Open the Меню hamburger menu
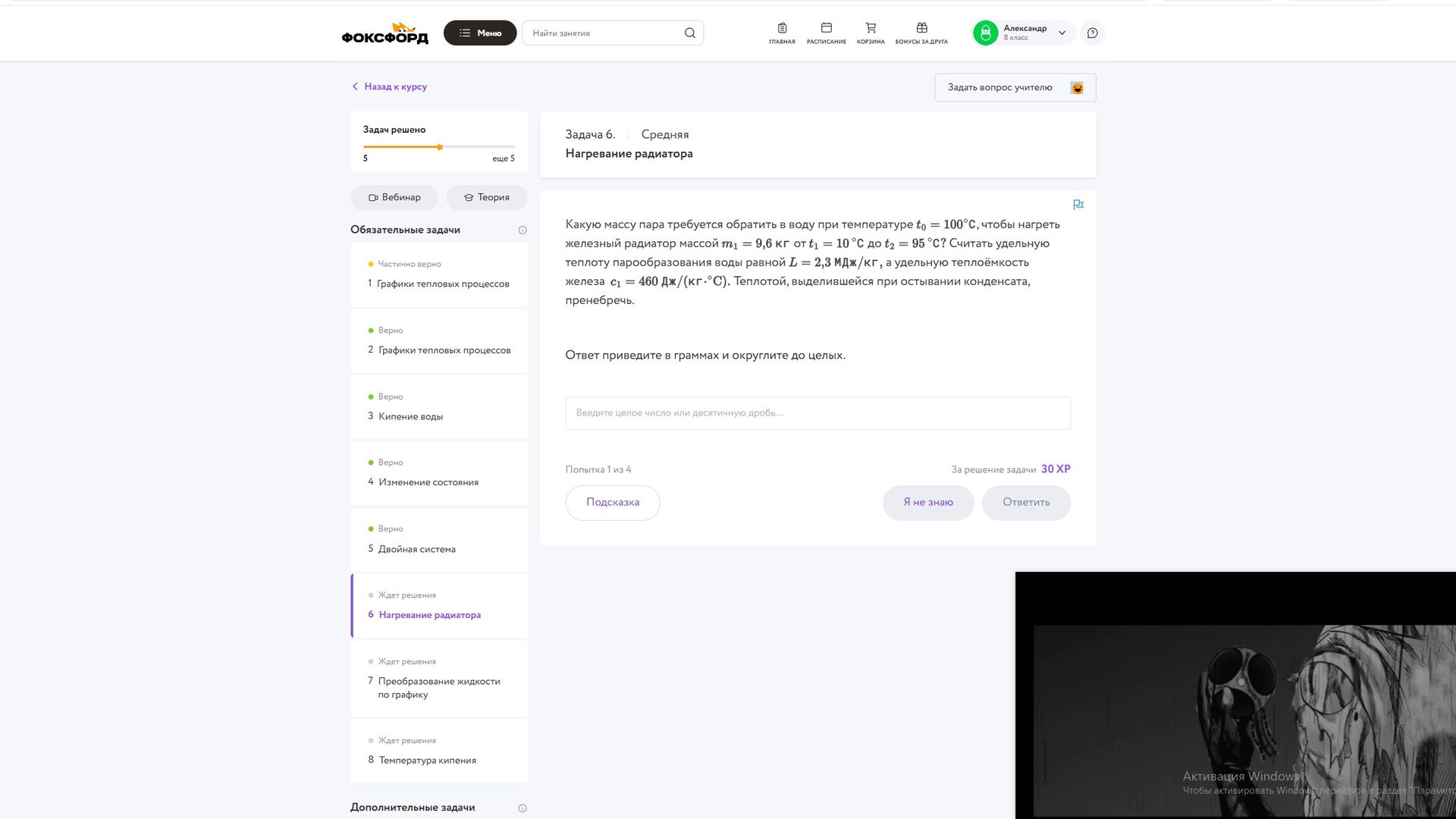 point(480,33)
